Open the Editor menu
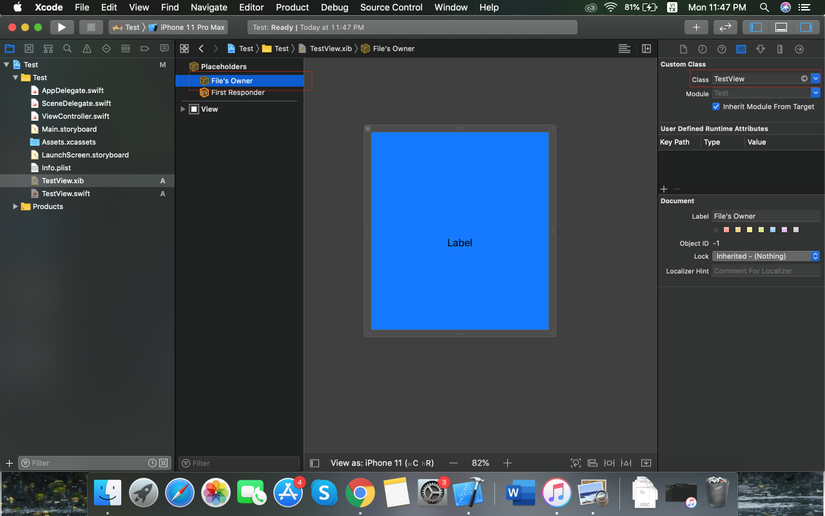This screenshot has height=516, width=825. click(x=251, y=7)
